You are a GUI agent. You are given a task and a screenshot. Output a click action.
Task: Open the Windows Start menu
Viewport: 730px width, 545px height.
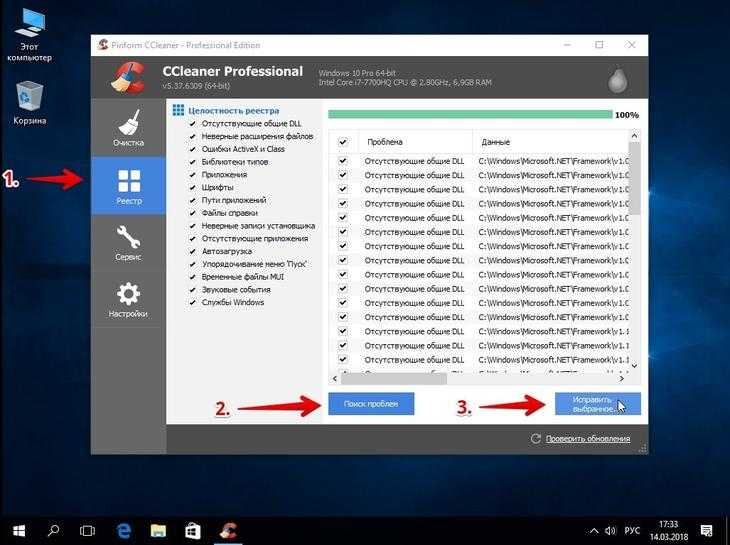19,531
